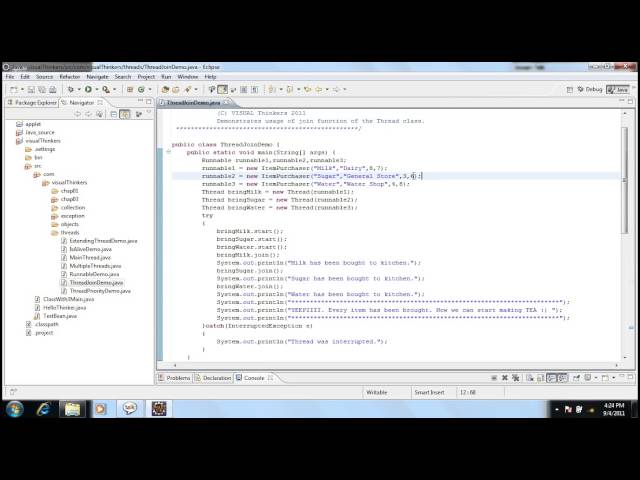640x480 pixels.
Task: Click the Open Type toolbar icon
Action: [x=165, y=89]
